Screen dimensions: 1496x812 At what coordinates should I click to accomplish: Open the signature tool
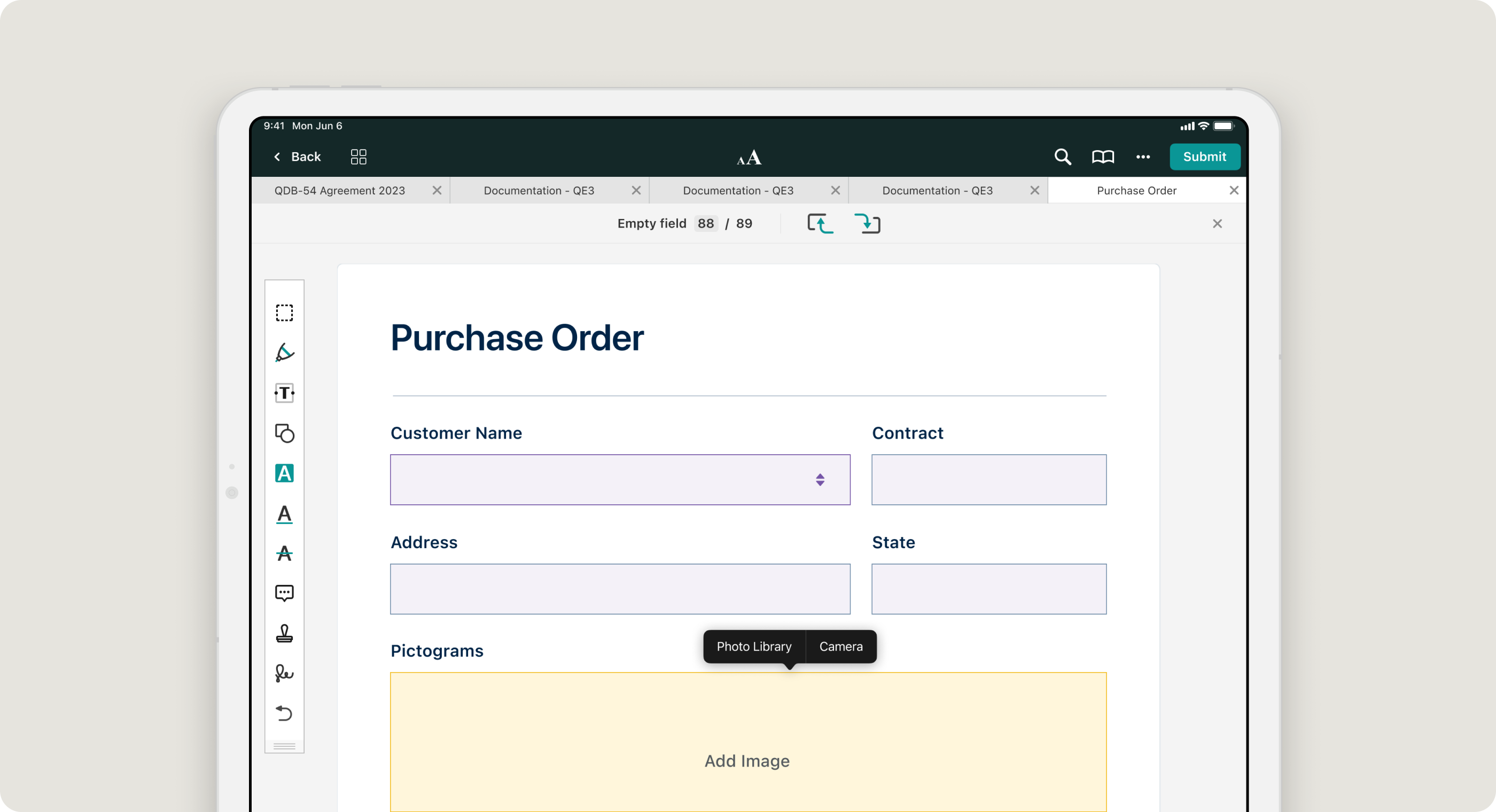(284, 673)
